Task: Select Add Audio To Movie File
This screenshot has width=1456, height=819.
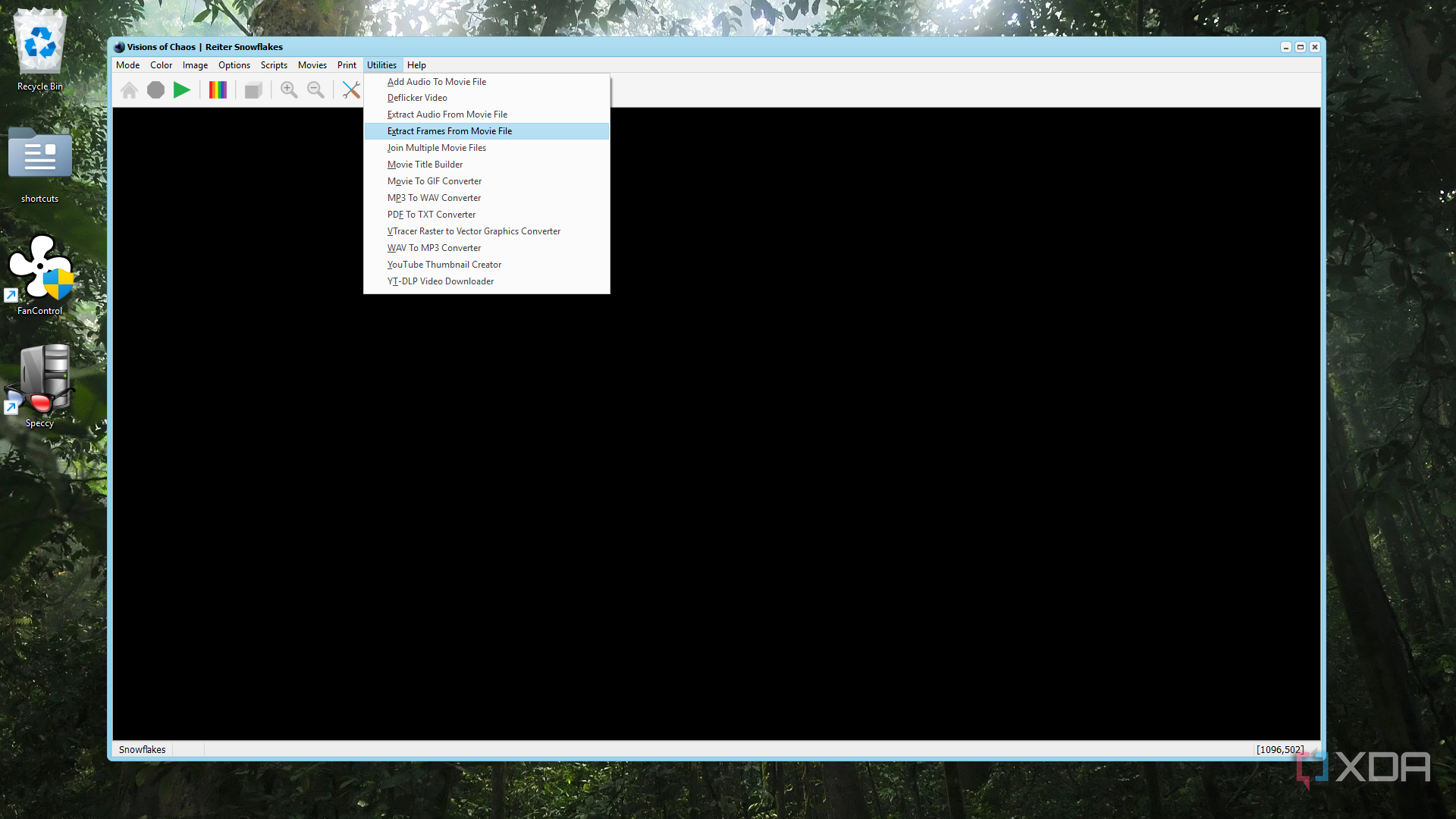Action: click(487, 82)
